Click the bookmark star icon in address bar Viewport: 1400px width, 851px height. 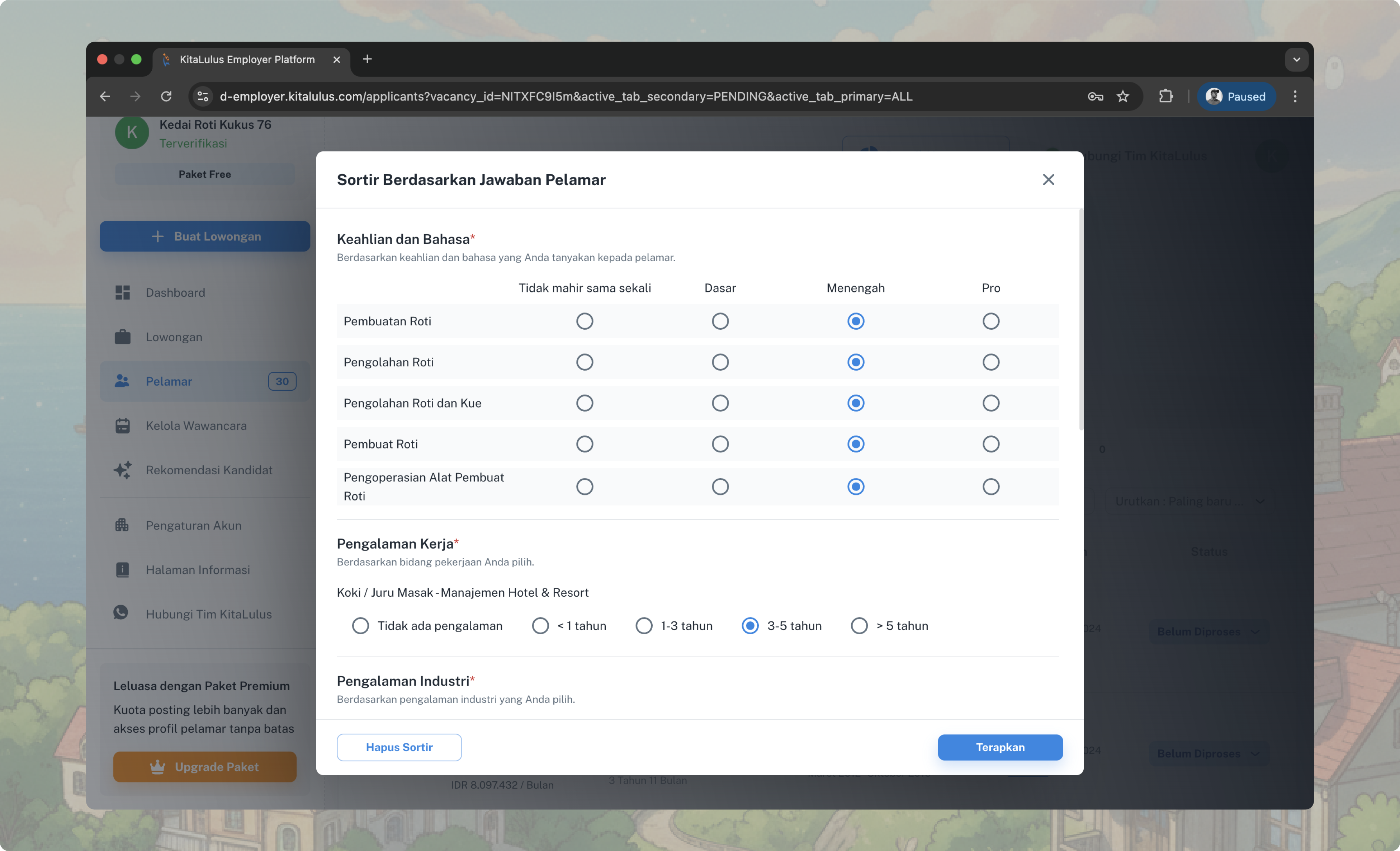click(1123, 97)
